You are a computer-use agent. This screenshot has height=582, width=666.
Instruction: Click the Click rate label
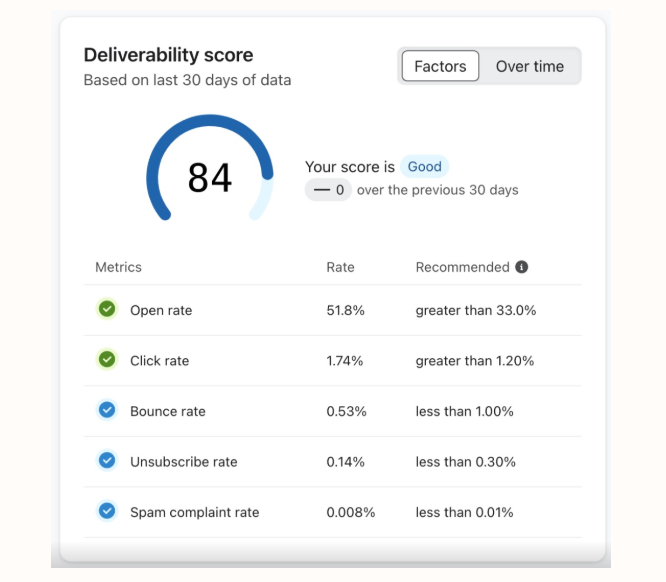[x=160, y=361]
